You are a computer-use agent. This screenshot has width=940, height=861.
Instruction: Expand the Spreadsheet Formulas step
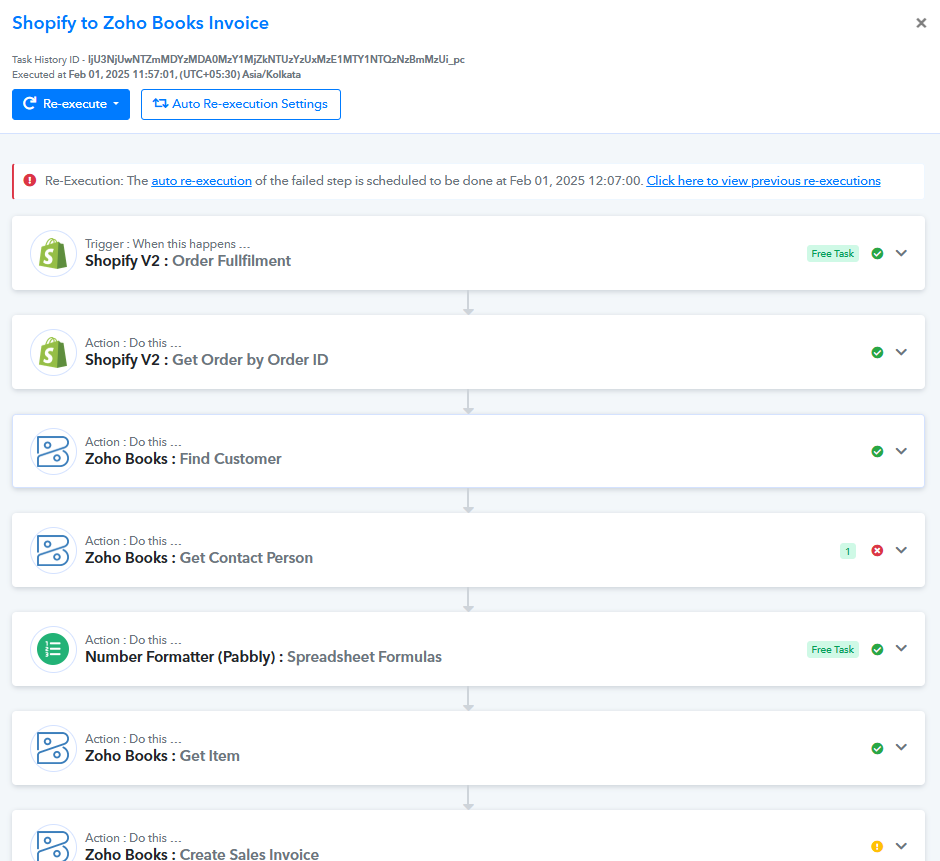pyautogui.click(x=901, y=648)
